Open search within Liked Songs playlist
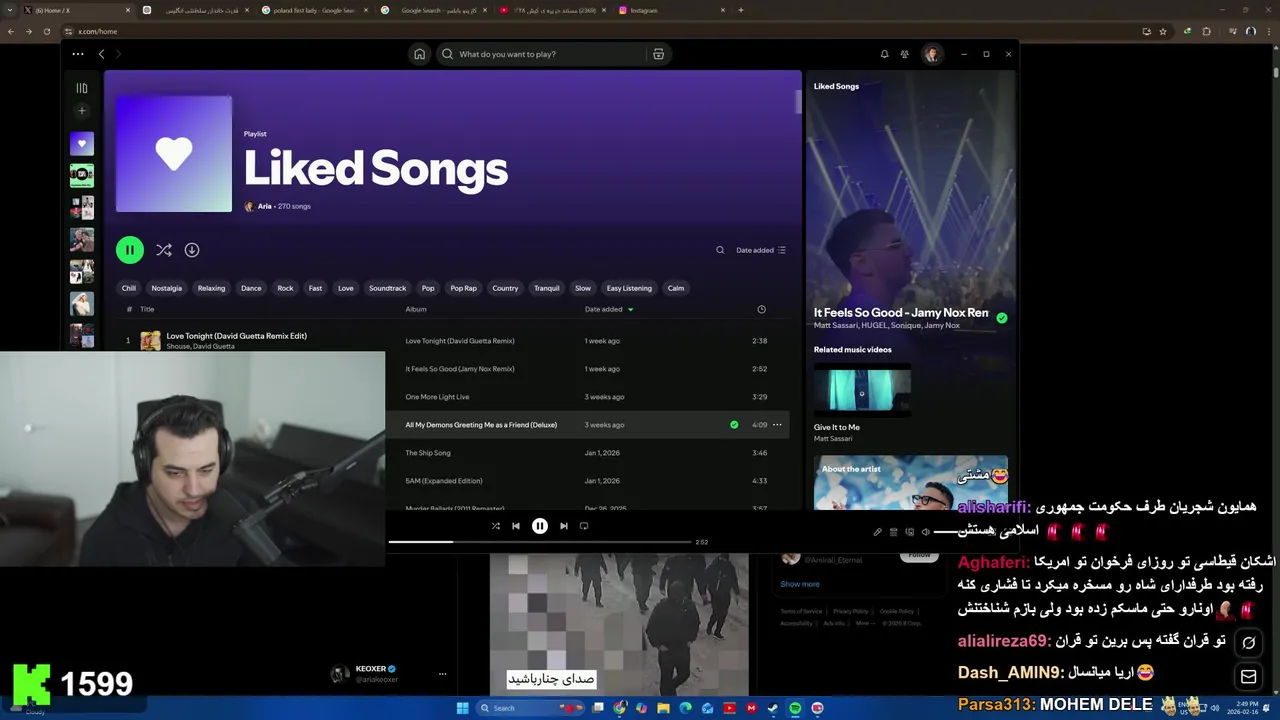The image size is (1280, 720). coord(720,250)
